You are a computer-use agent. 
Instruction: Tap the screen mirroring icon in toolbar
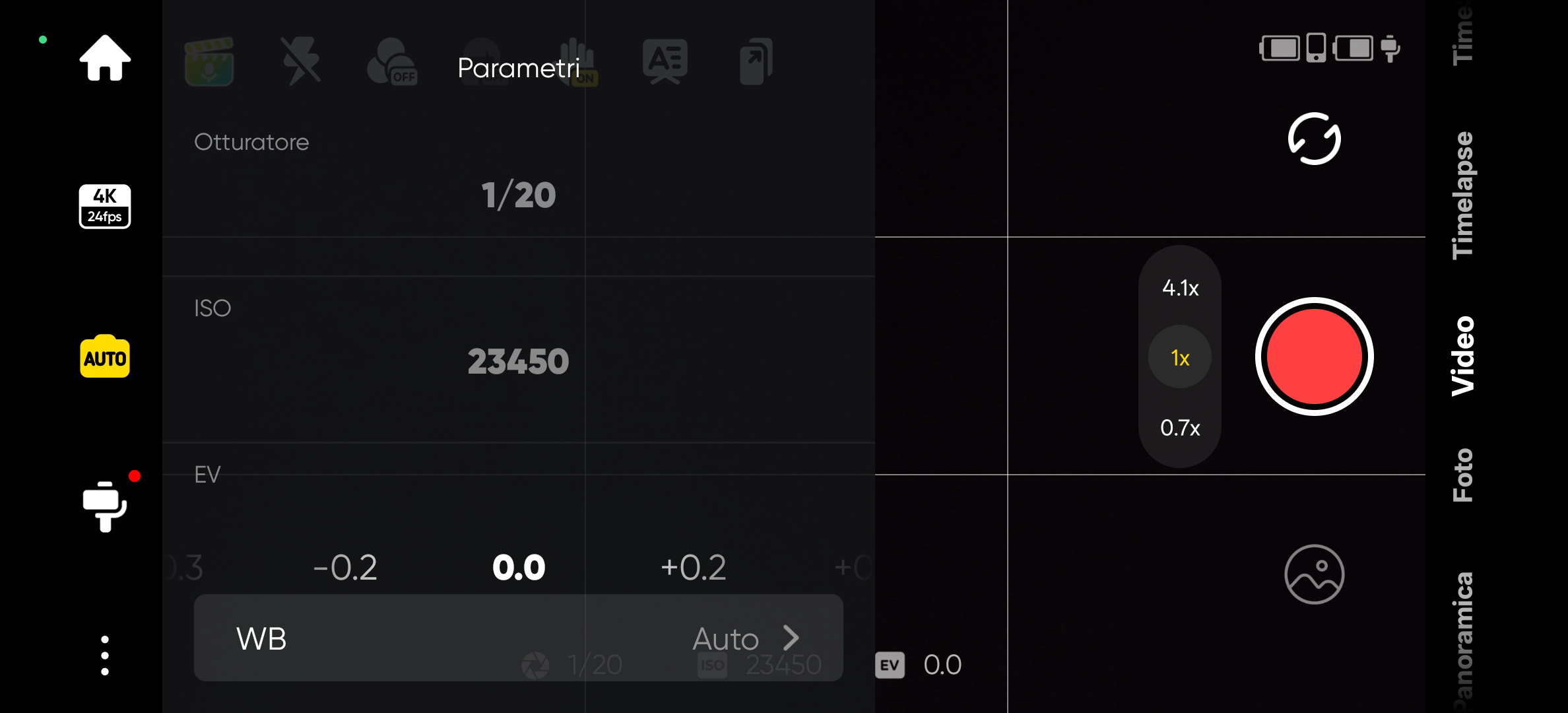pyautogui.click(x=754, y=63)
